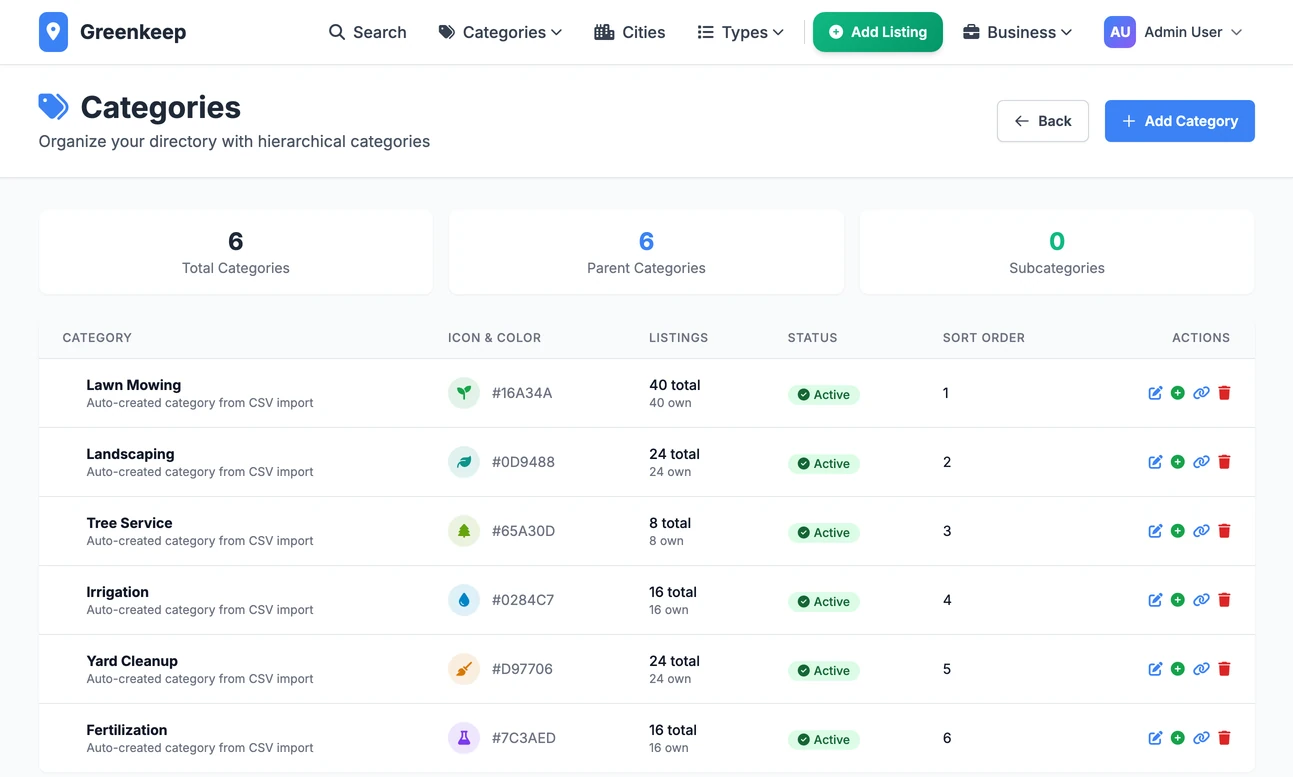The height and width of the screenshot is (777, 1293).
Task: Delete the Fertilization category
Action: 1224,738
